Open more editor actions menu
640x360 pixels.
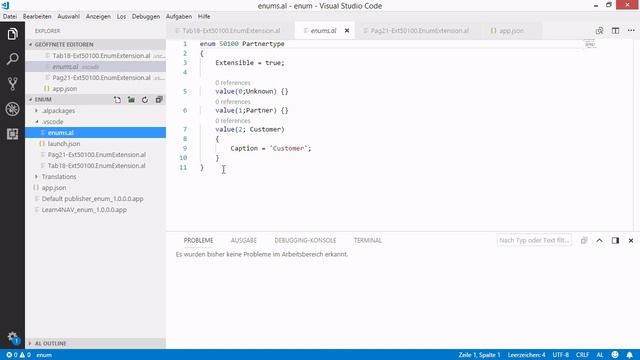pos(631,31)
